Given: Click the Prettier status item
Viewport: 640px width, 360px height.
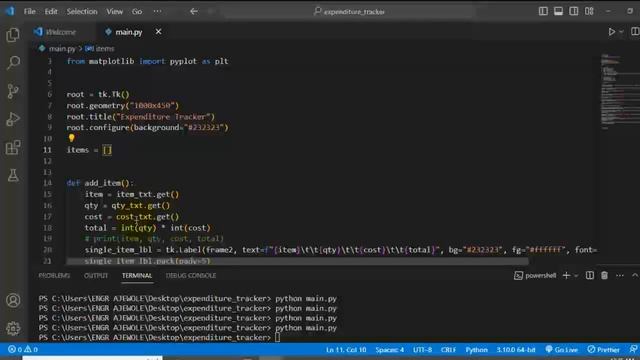Looking at the screenshot, I should tap(603, 349).
